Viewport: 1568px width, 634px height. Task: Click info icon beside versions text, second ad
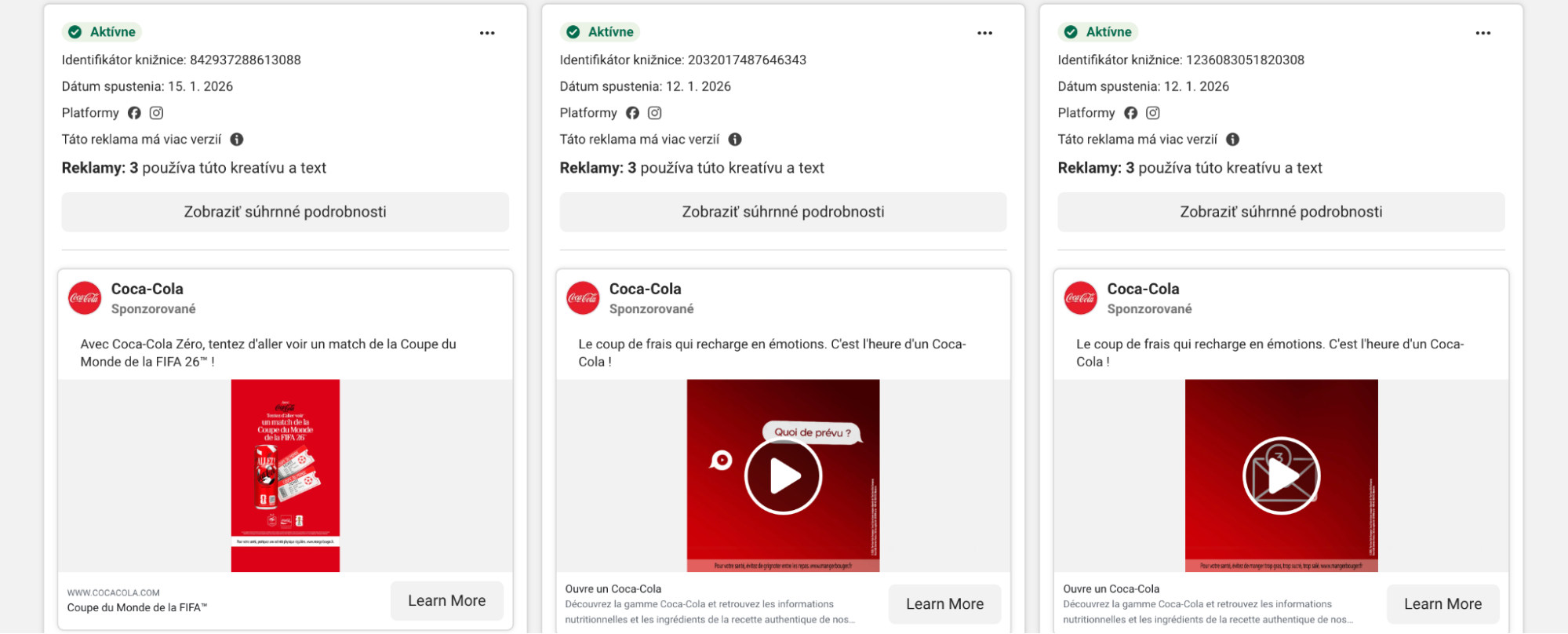coord(735,140)
